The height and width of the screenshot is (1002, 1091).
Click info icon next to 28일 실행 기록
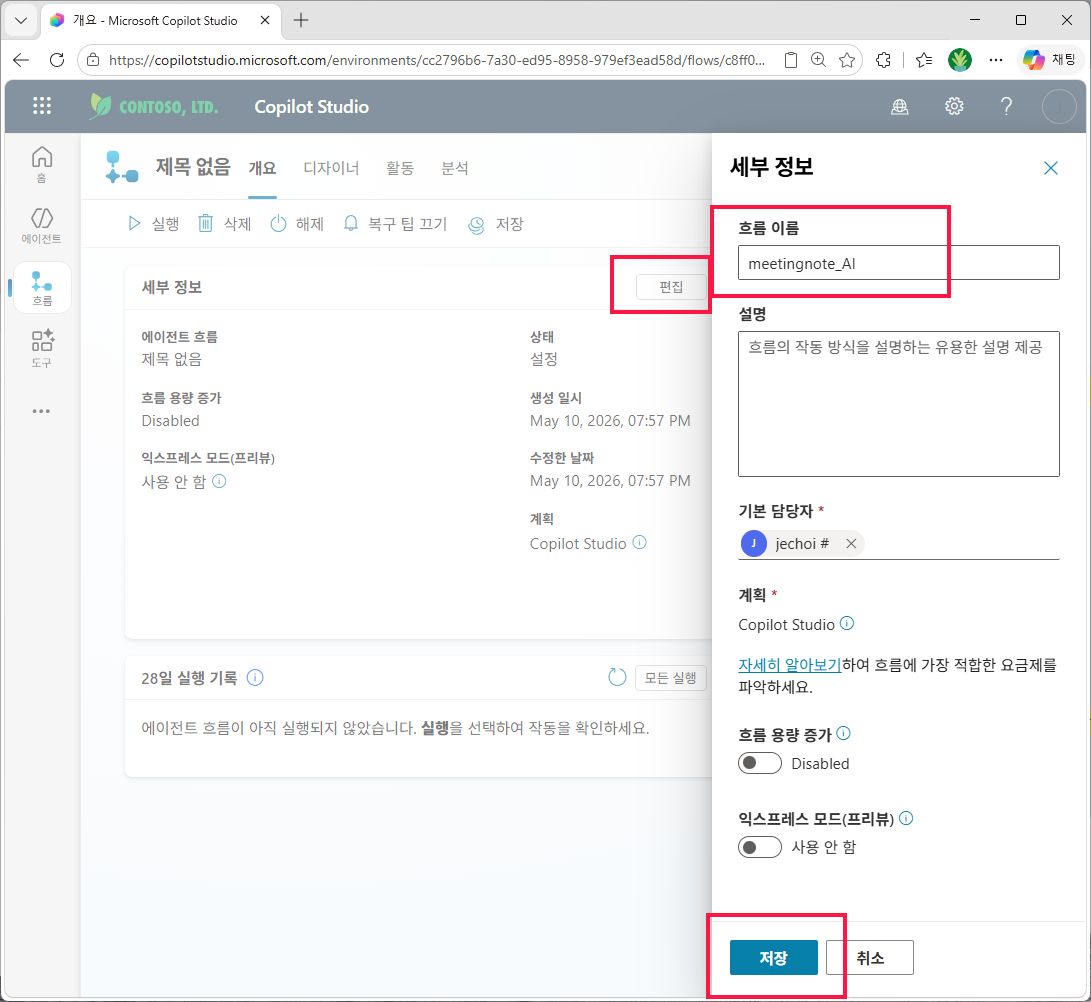tap(255, 678)
